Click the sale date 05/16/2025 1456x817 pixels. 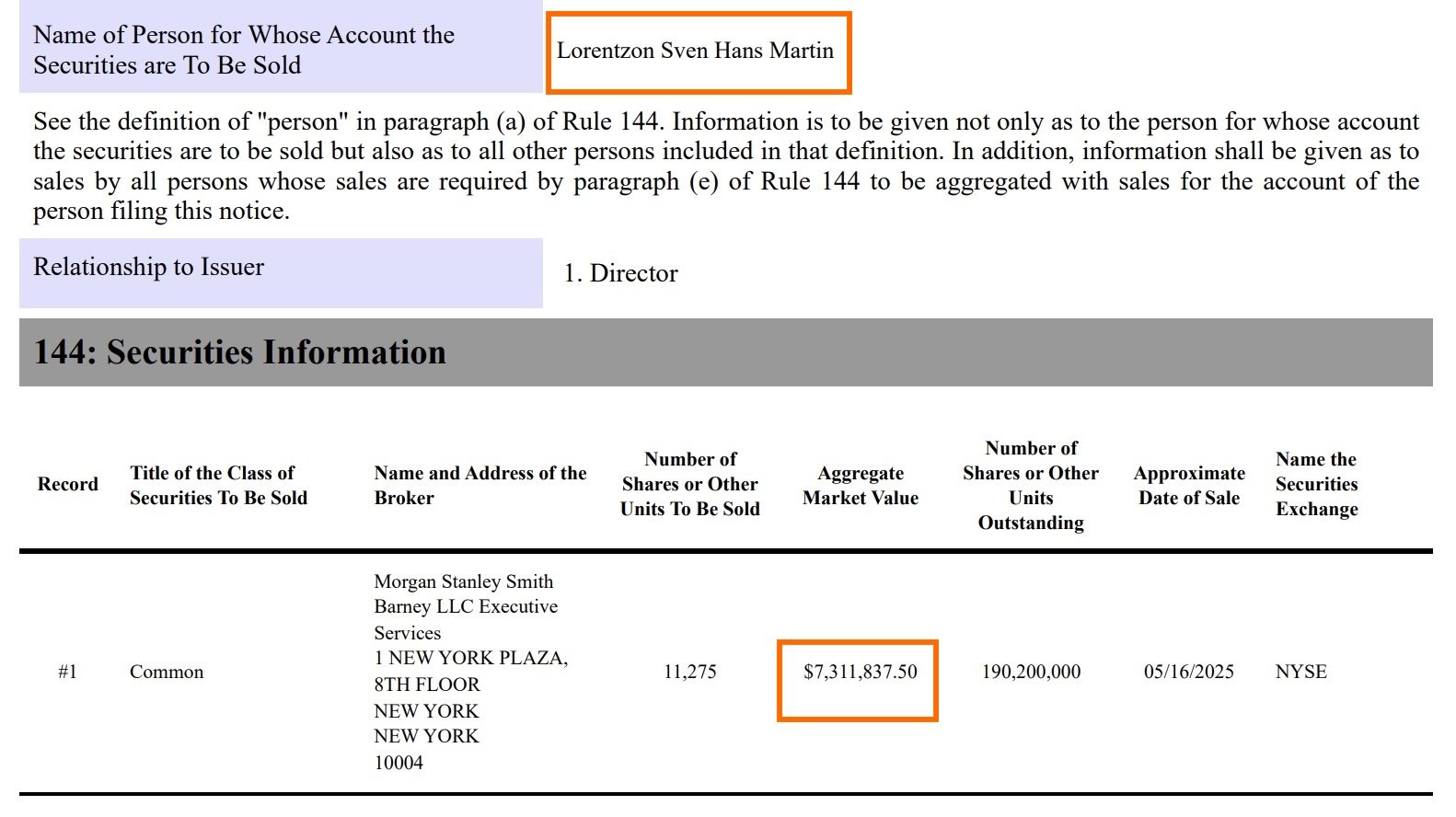[1188, 673]
